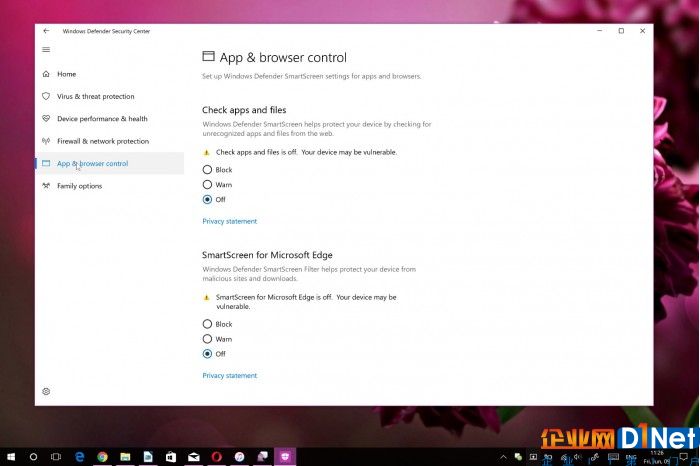This screenshot has height=466, width=700.
Task: Open the Action Center notification icon
Action: pos(683,457)
